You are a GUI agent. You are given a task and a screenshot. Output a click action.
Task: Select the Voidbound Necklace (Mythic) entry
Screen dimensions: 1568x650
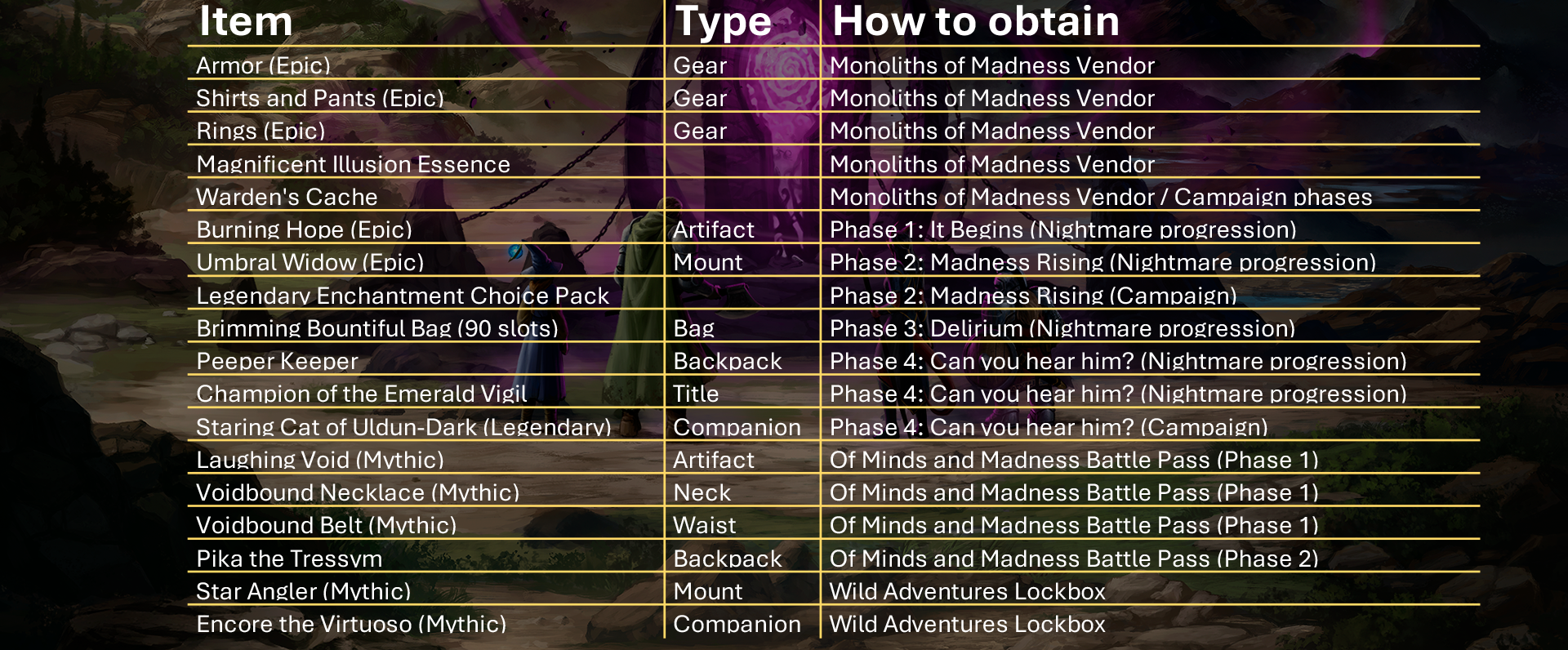[x=358, y=492]
